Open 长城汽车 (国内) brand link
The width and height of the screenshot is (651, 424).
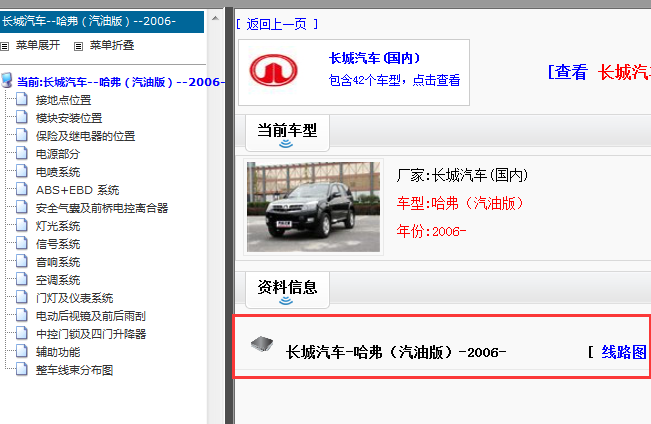[374, 58]
